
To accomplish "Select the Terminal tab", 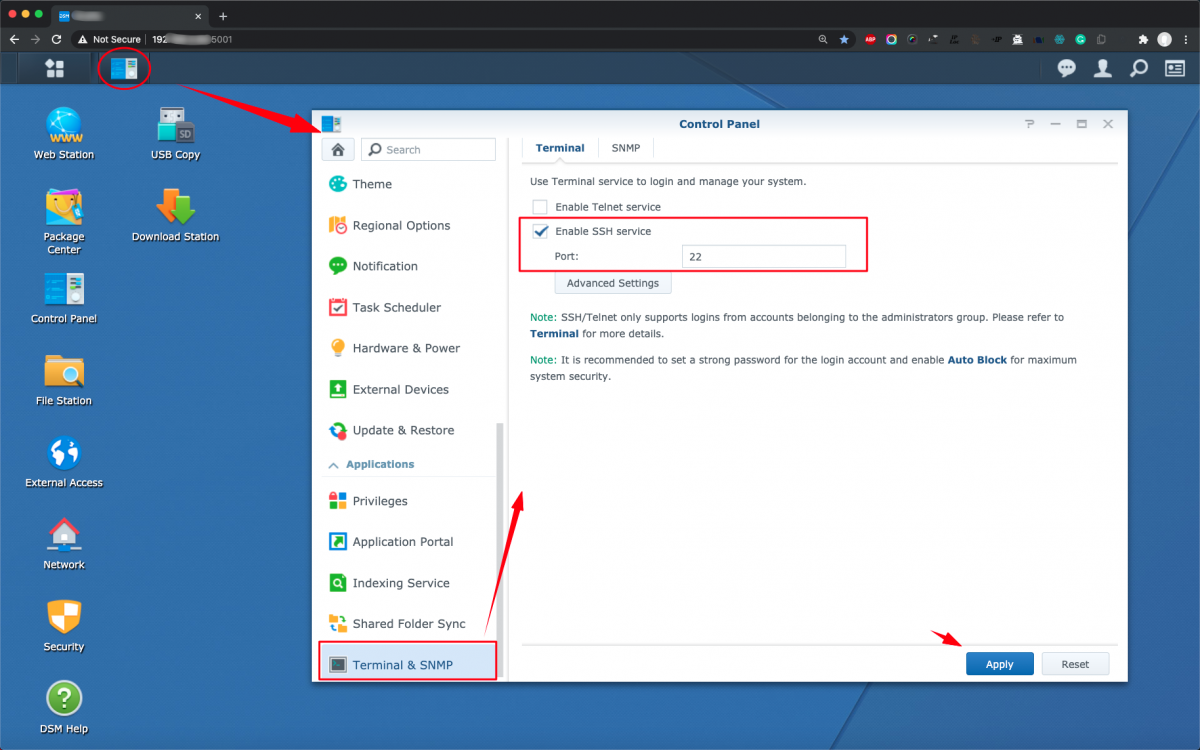I will coord(560,147).
